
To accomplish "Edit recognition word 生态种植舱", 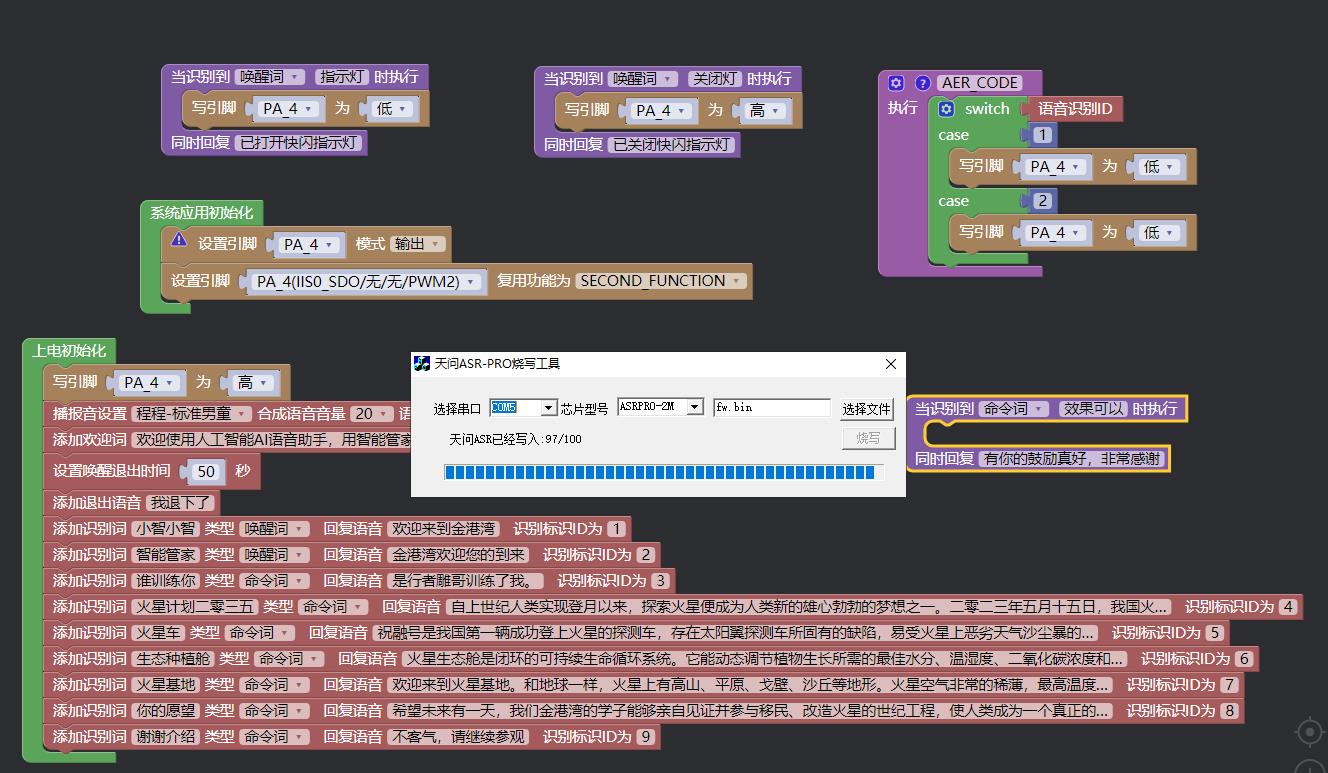I will pyautogui.click(x=173, y=659).
